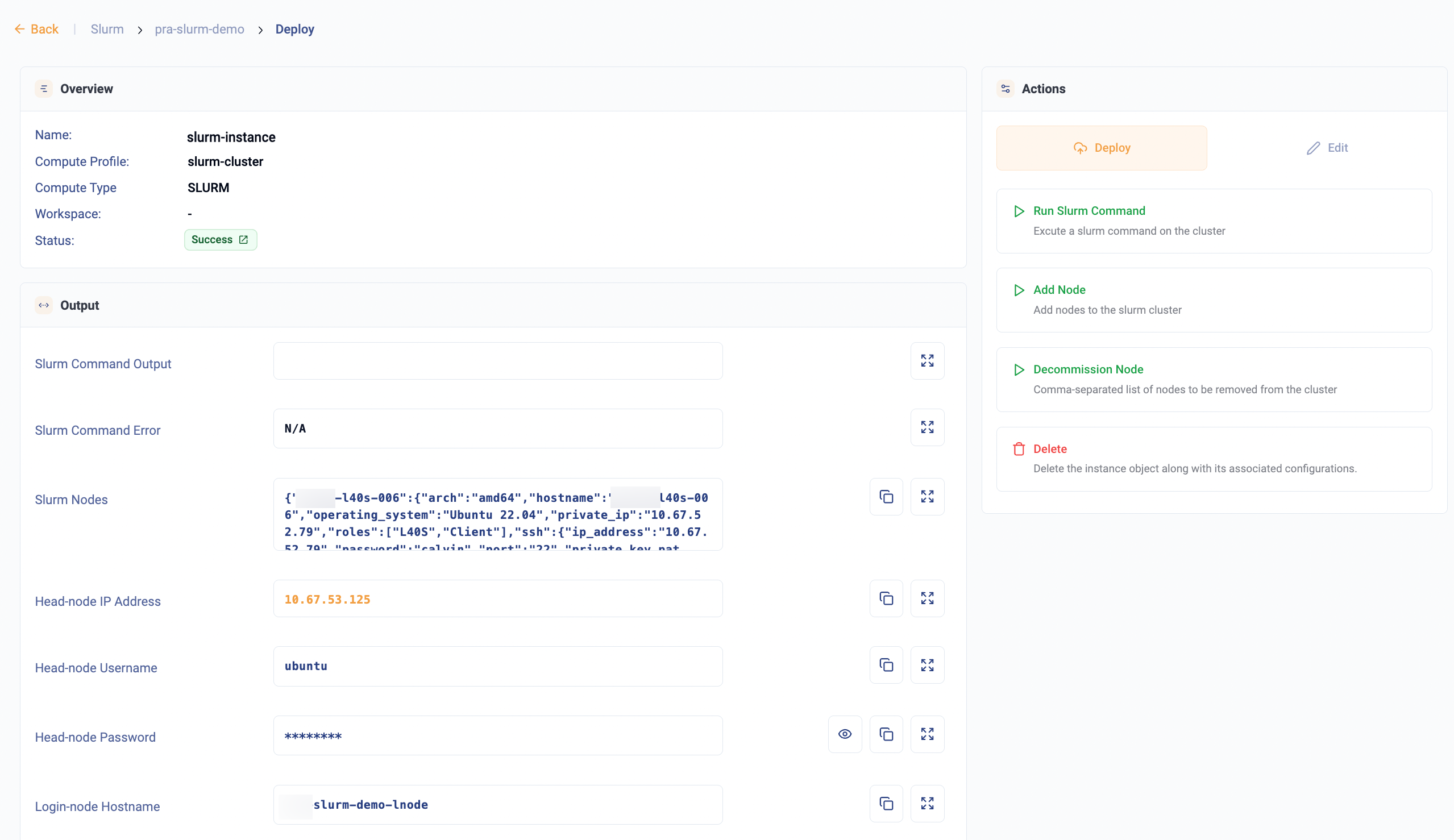This screenshot has width=1454, height=840.
Task: Expand the Head-node IP Address field
Action: click(x=927, y=598)
